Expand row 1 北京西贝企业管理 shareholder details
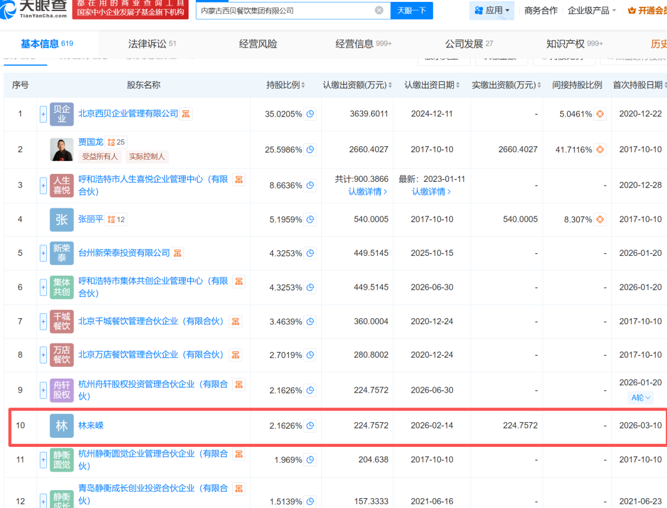Viewport: 667px width, 508px height. pos(43,114)
